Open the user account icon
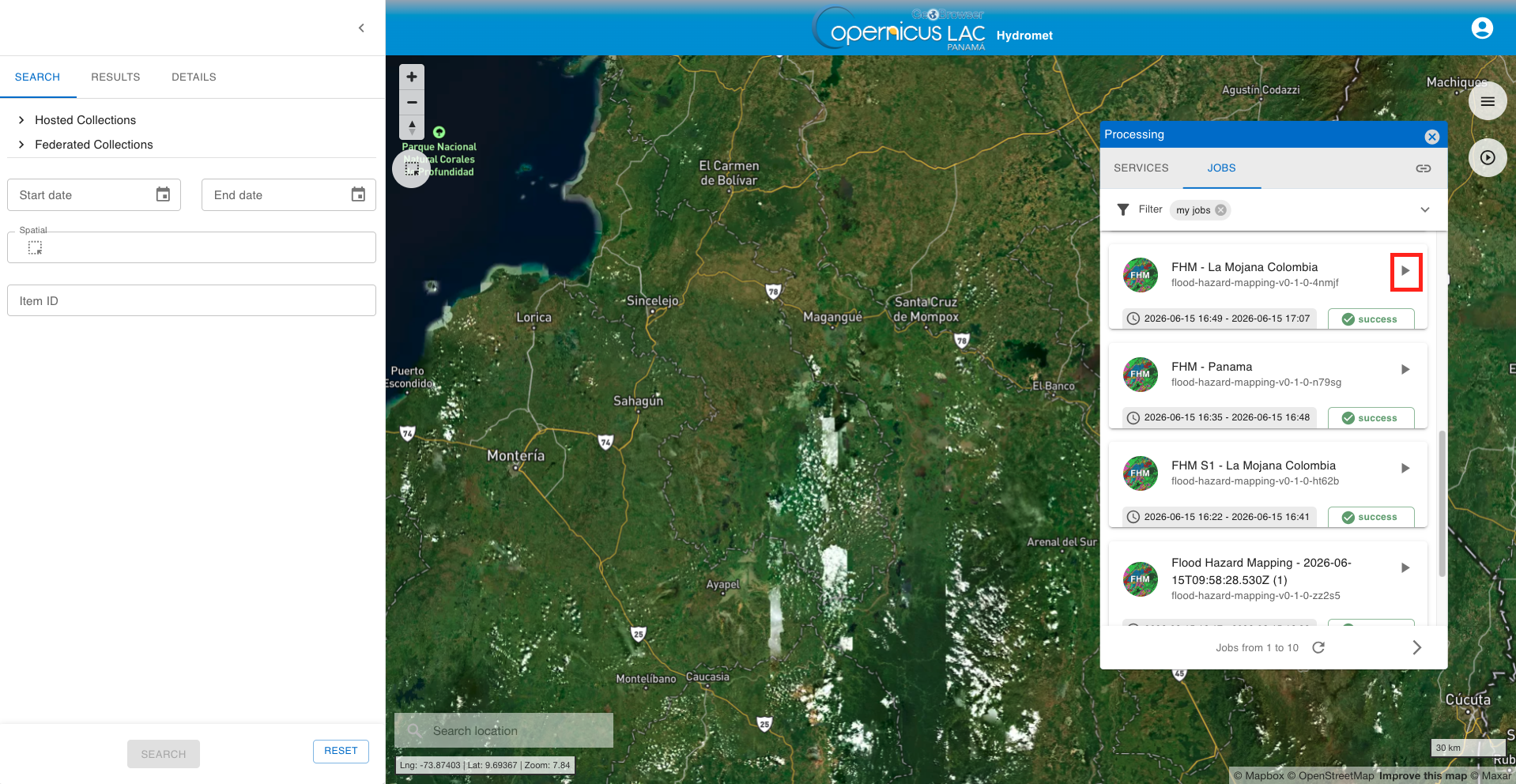 pyautogui.click(x=1482, y=28)
